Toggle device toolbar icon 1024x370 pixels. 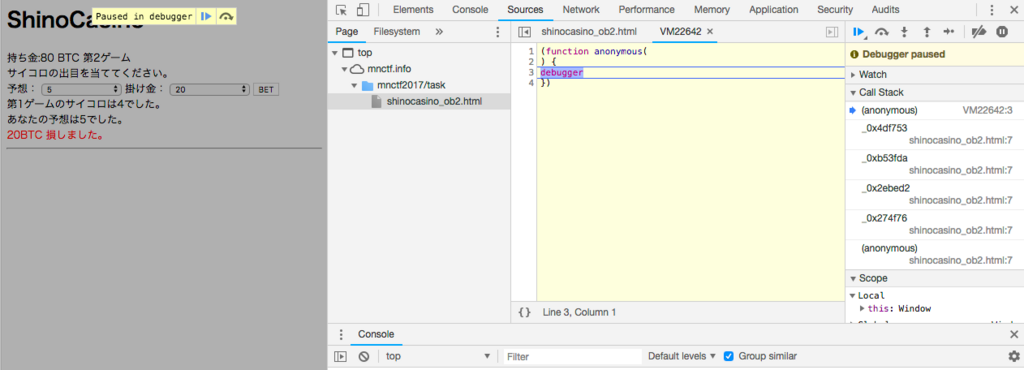(363, 10)
